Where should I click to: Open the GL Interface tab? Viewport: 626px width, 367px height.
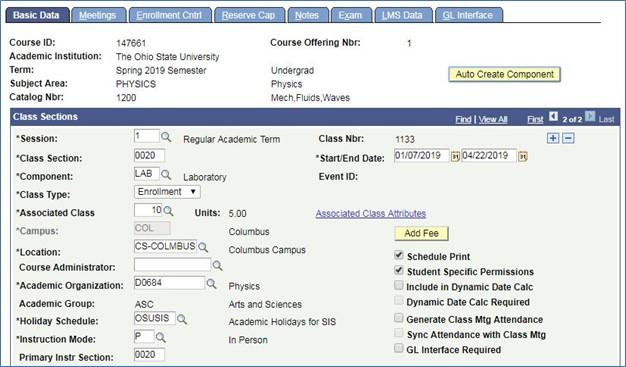coord(468,15)
